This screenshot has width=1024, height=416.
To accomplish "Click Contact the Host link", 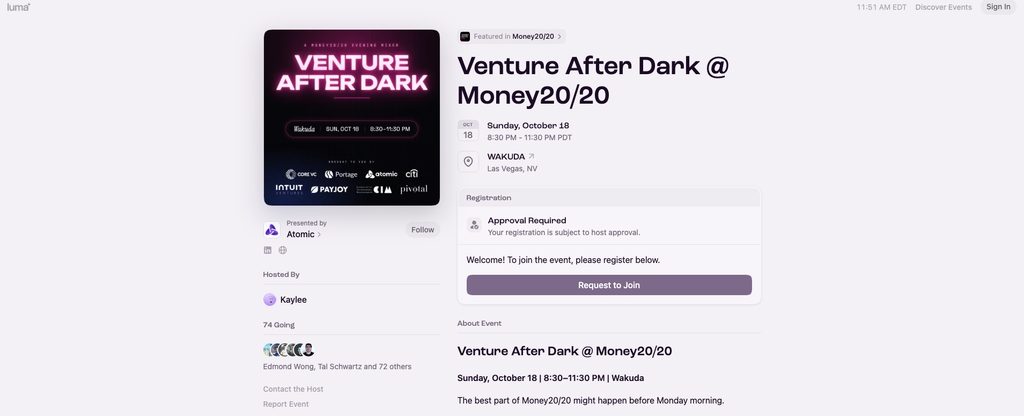I will click(x=293, y=389).
